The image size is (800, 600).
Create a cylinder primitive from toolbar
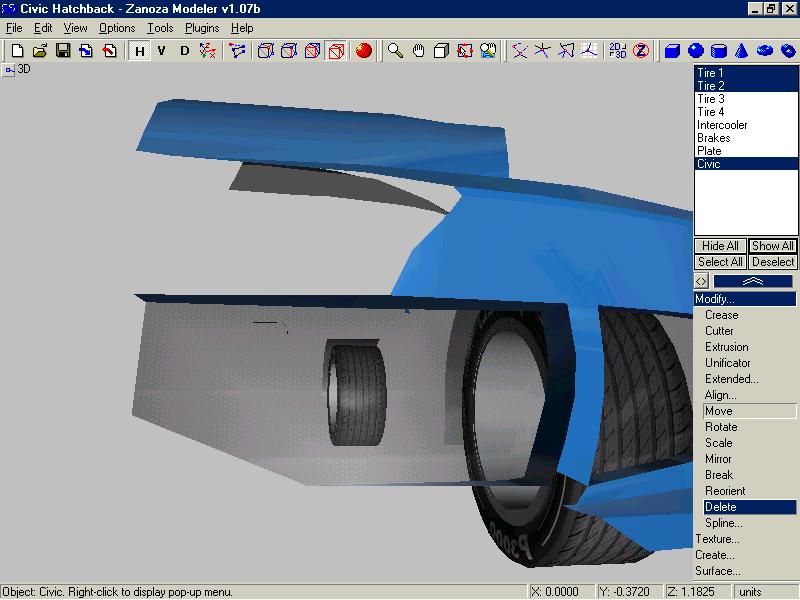719,50
